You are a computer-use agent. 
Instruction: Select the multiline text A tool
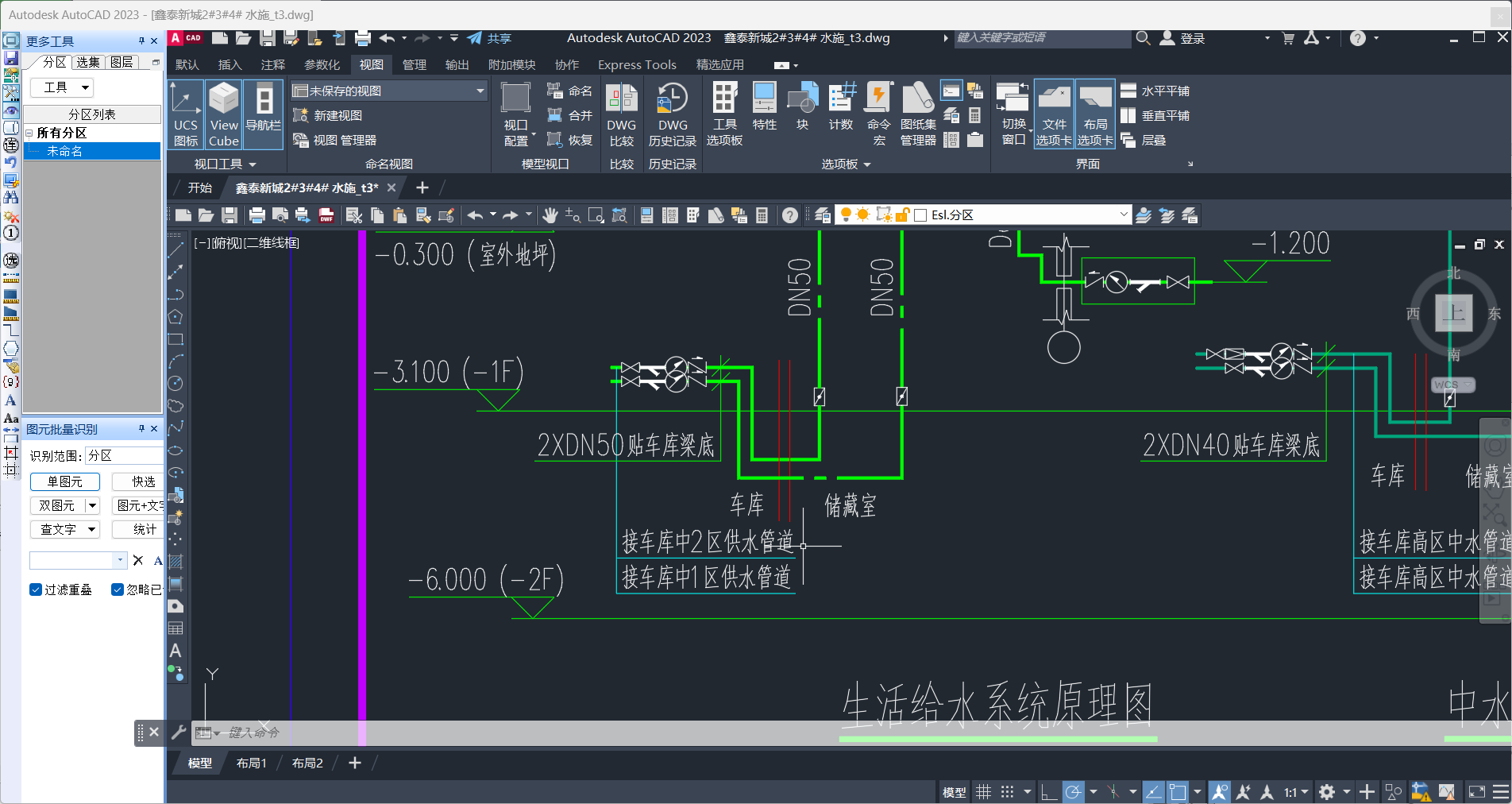[x=175, y=651]
